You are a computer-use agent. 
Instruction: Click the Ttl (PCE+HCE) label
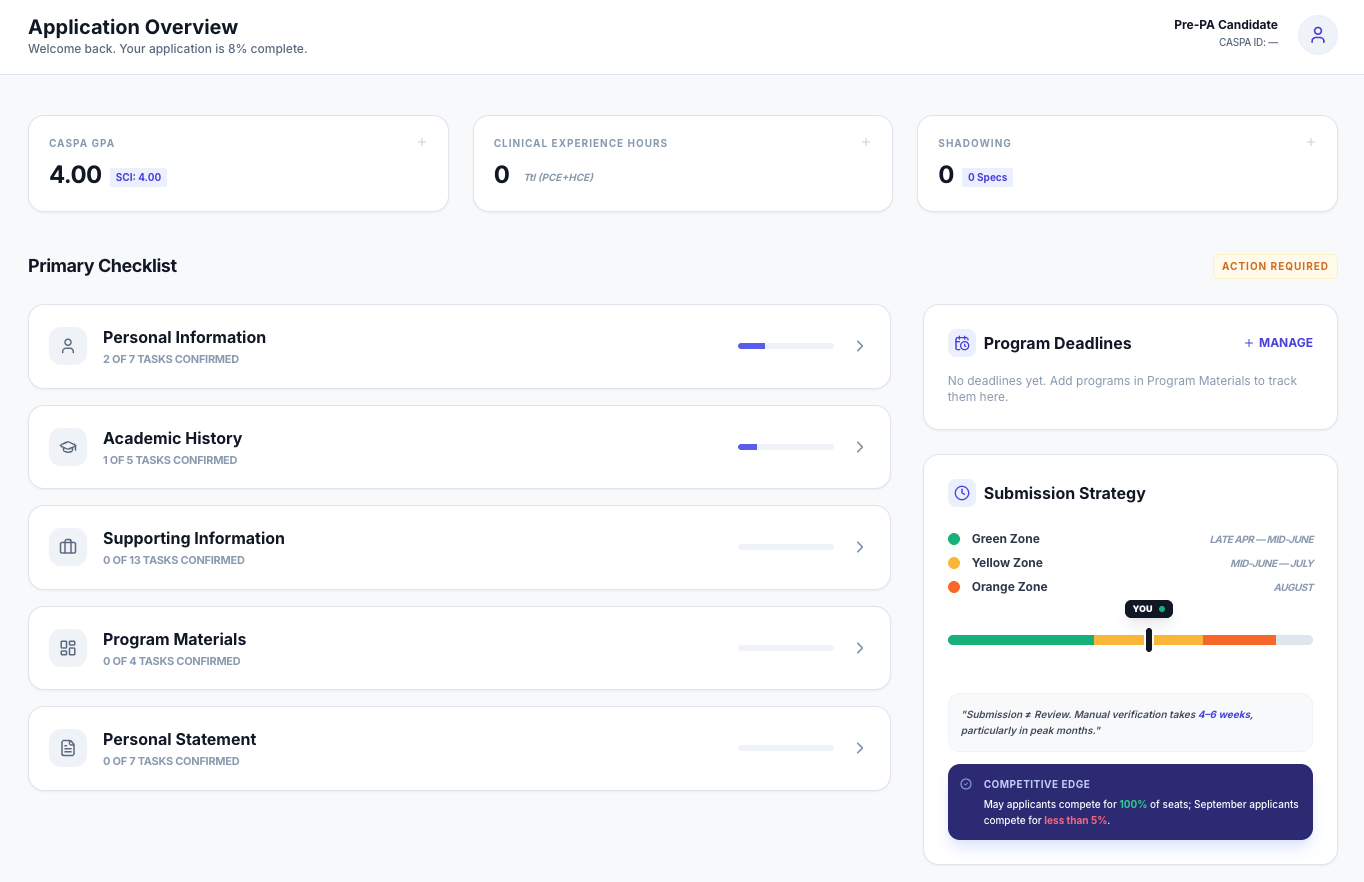coord(558,178)
